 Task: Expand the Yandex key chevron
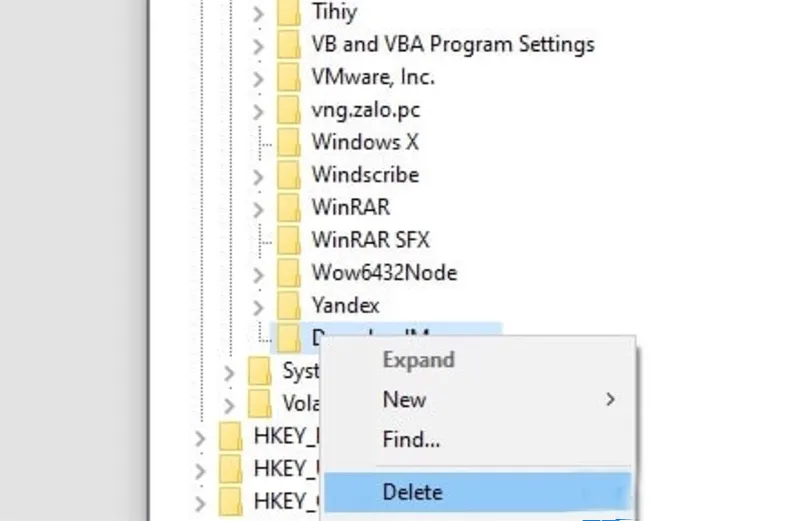[x=258, y=305]
